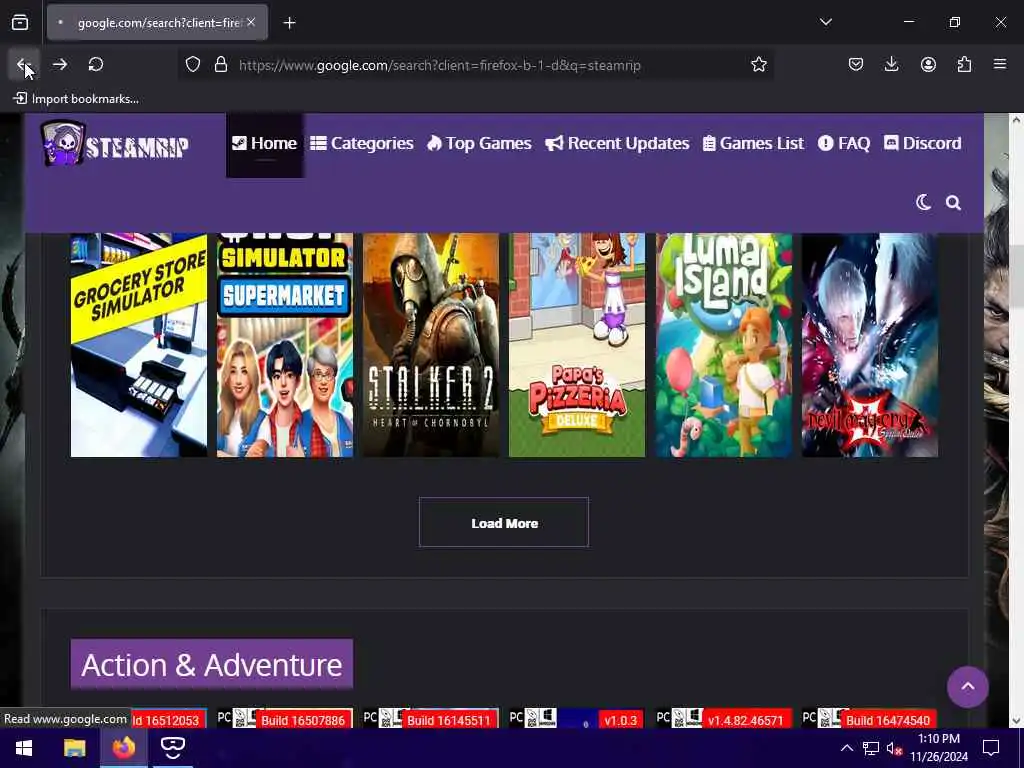The width and height of the screenshot is (1024, 768).
Task: Click the Build 16145511 game tag
Action: 449,720
